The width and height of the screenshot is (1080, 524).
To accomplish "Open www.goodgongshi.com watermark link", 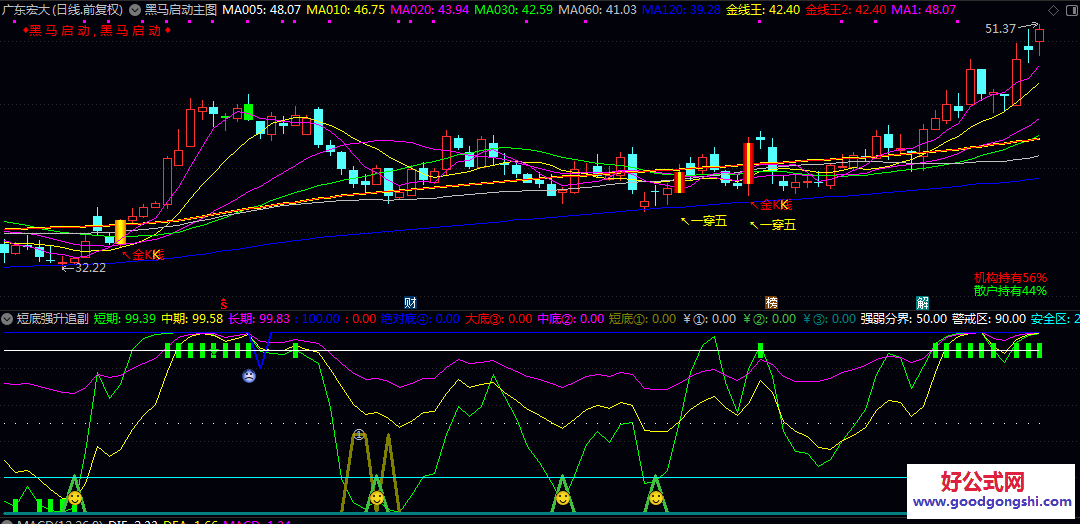I will (990, 503).
